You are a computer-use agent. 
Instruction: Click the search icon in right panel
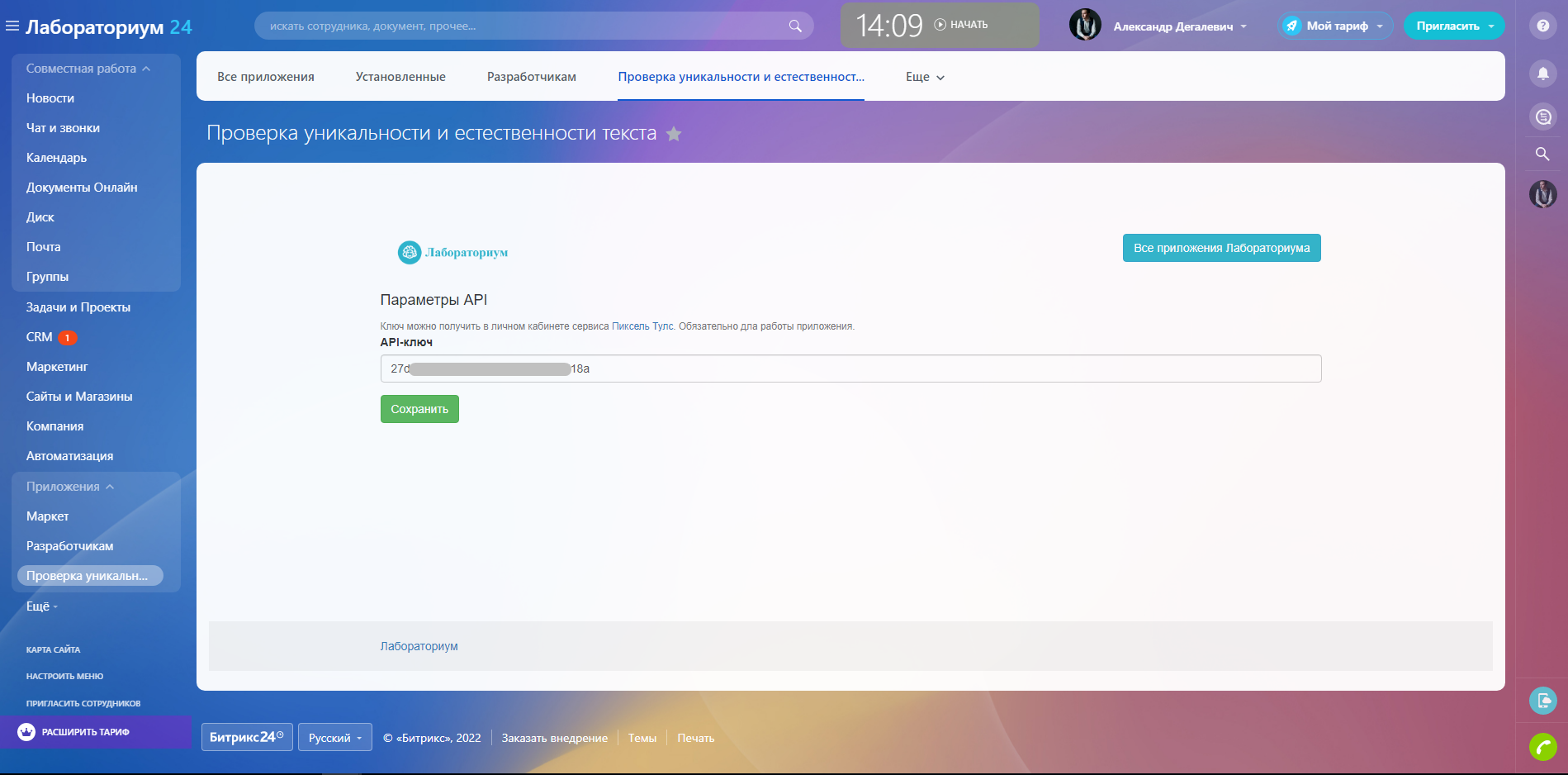click(1542, 154)
